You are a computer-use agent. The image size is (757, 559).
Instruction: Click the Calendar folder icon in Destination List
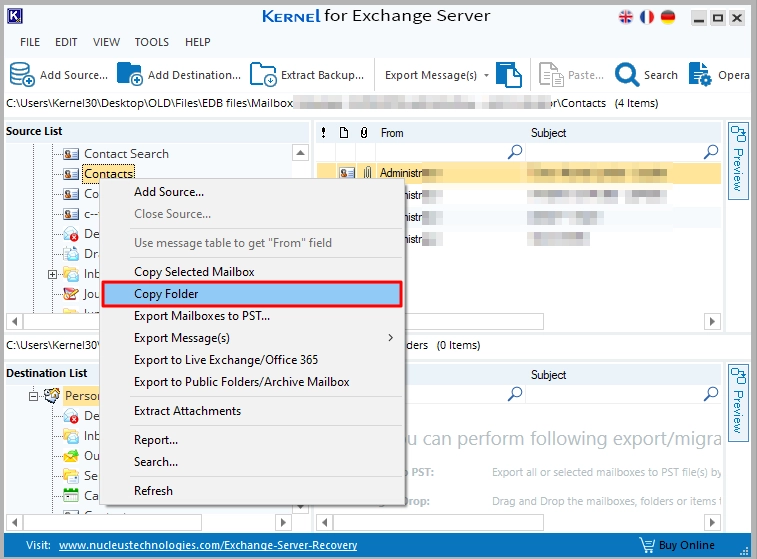[71, 495]
